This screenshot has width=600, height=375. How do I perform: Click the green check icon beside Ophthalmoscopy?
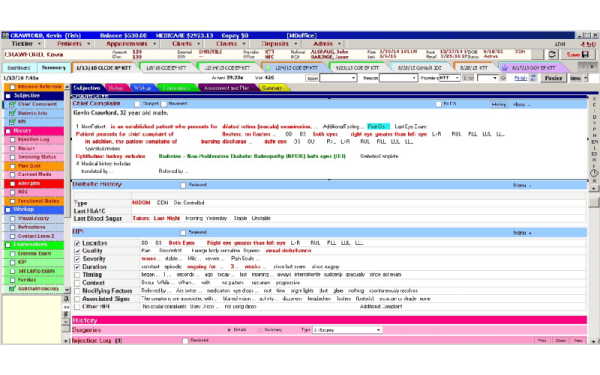click(12, 289)
